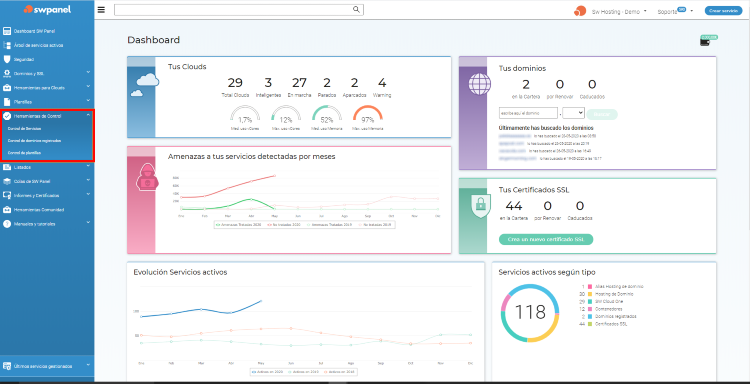Screen dimensions: 750x384
Task: Click the domain name input field
Action: point(528,113)
